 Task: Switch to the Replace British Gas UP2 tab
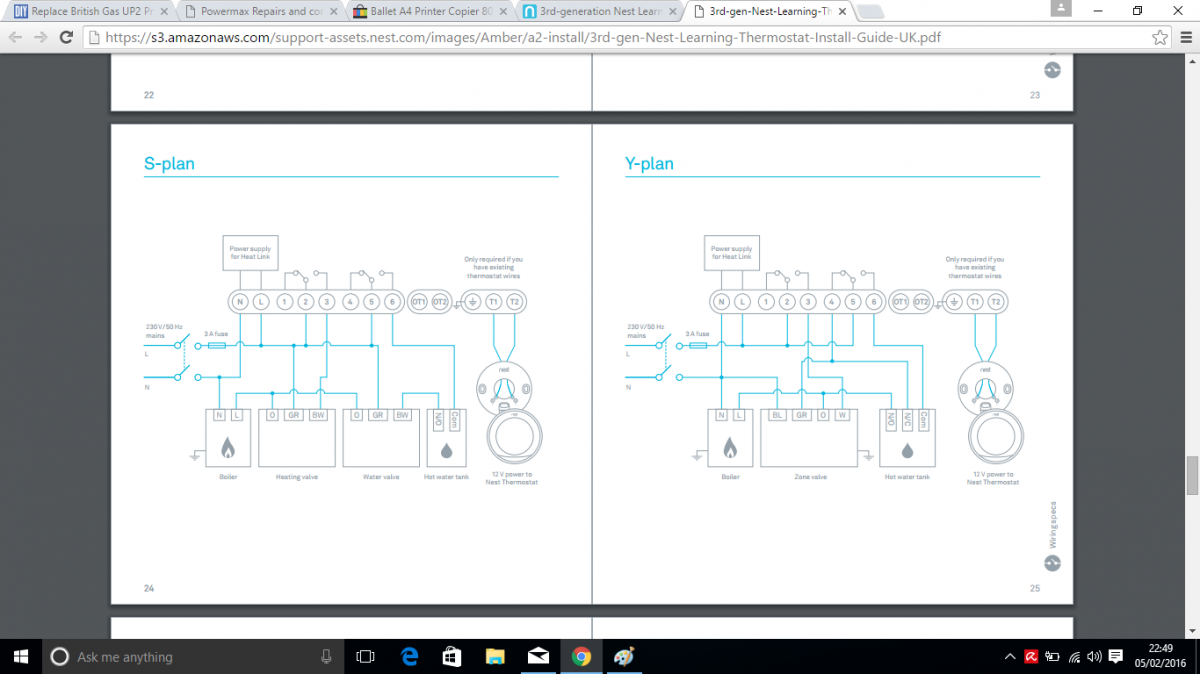point(90,12)
